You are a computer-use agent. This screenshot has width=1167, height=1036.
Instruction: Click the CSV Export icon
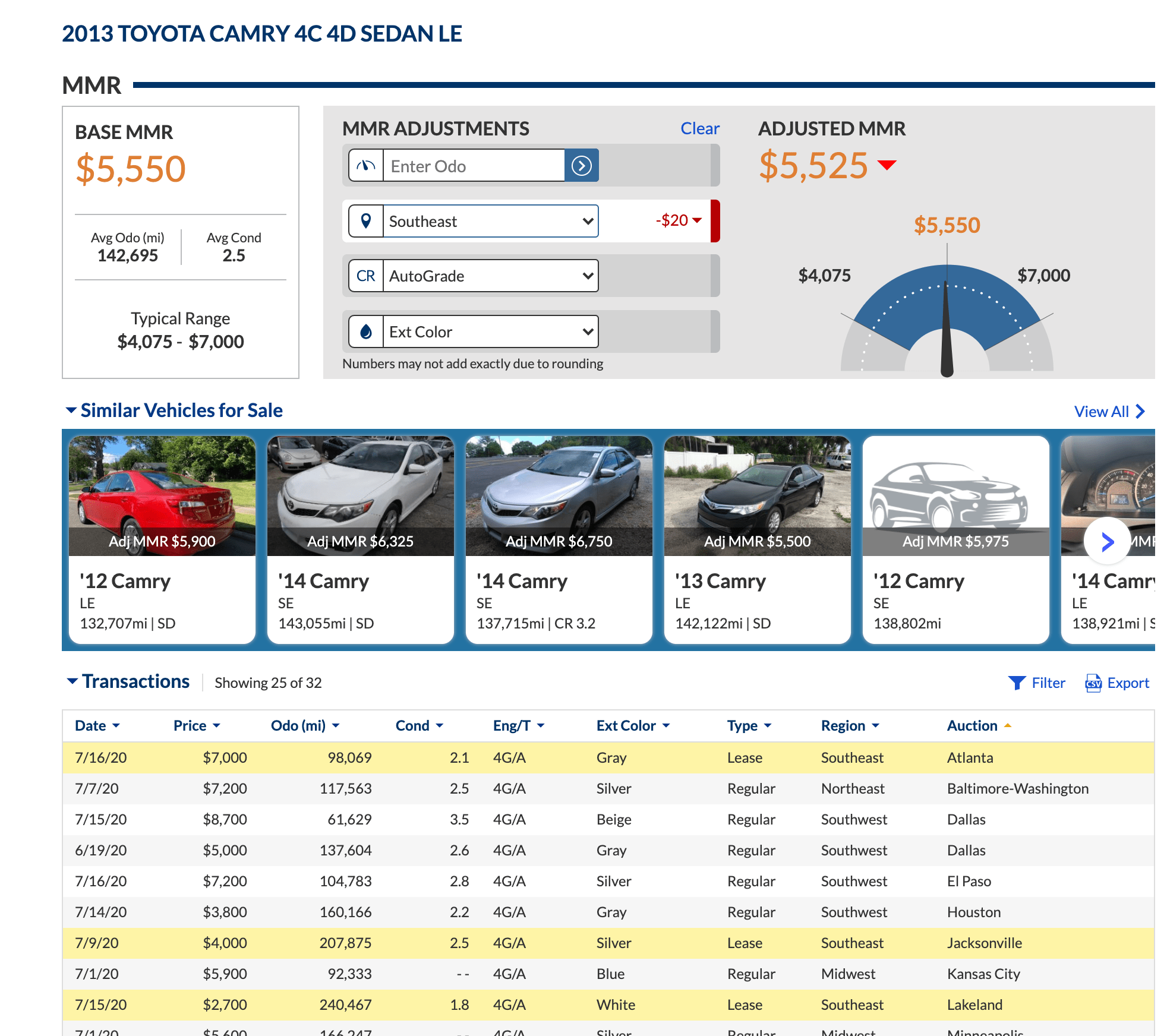click(1093, 683)
